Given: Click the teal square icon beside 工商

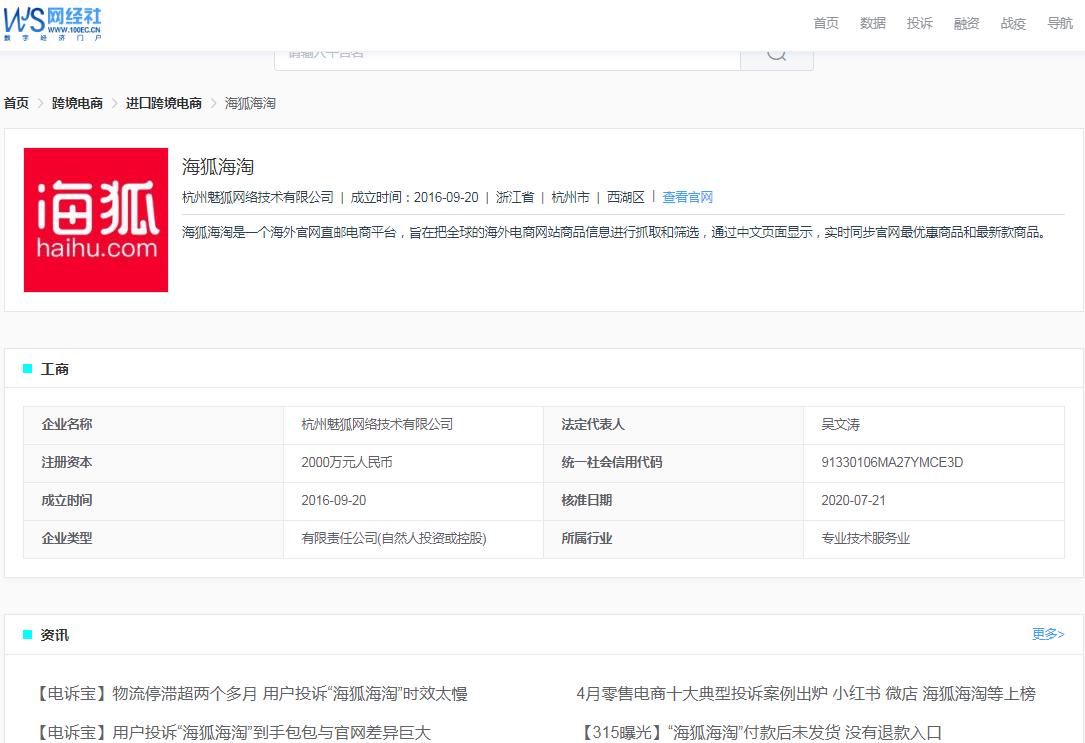Looking at the screenshot, I should click(28, 369).
